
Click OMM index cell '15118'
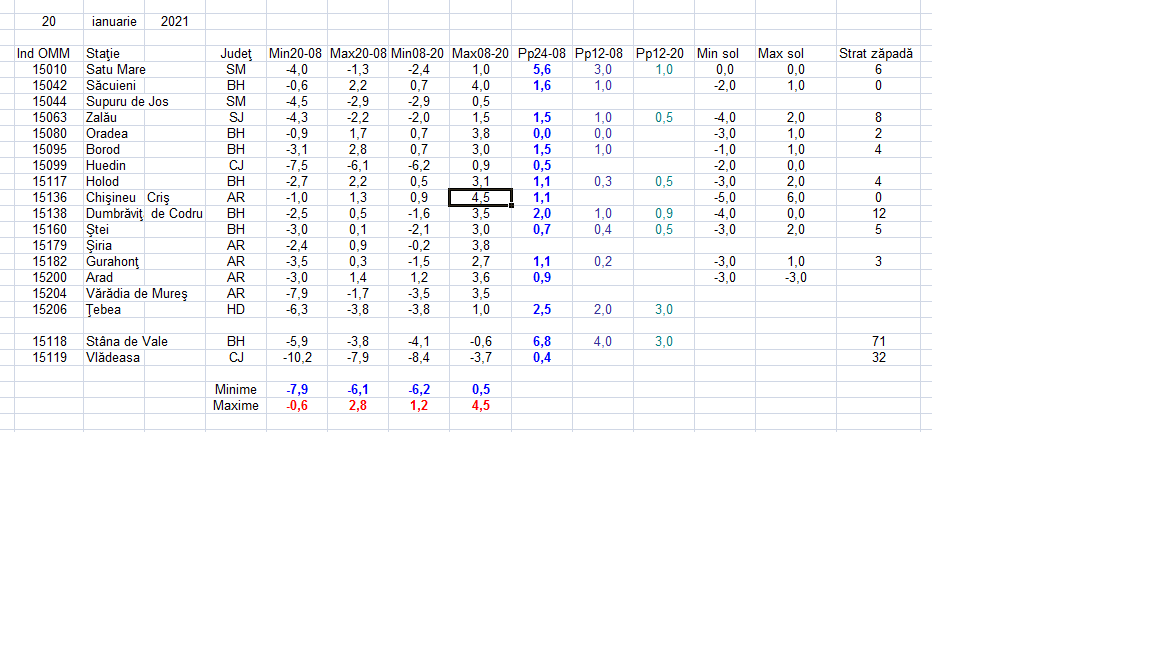point(48,342)
